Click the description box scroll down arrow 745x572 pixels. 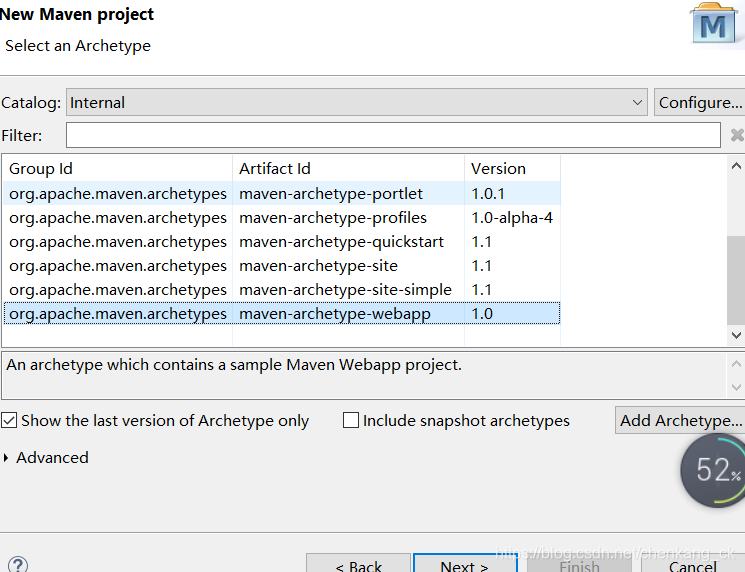(736, 387)
